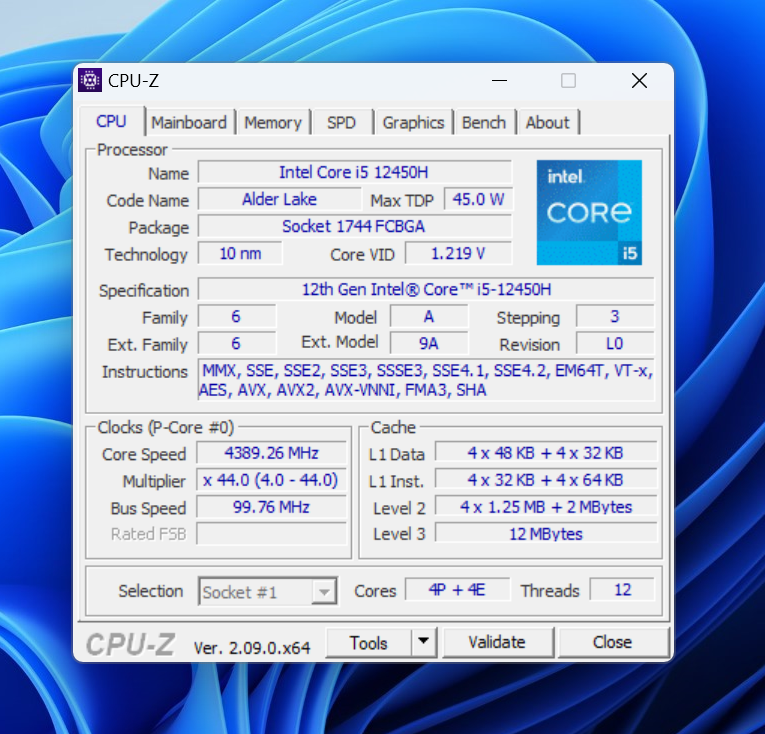Close the CPU-Z window with the X
Screen dimensions: 765x734
pyautogui.click(x=639, y=81)
